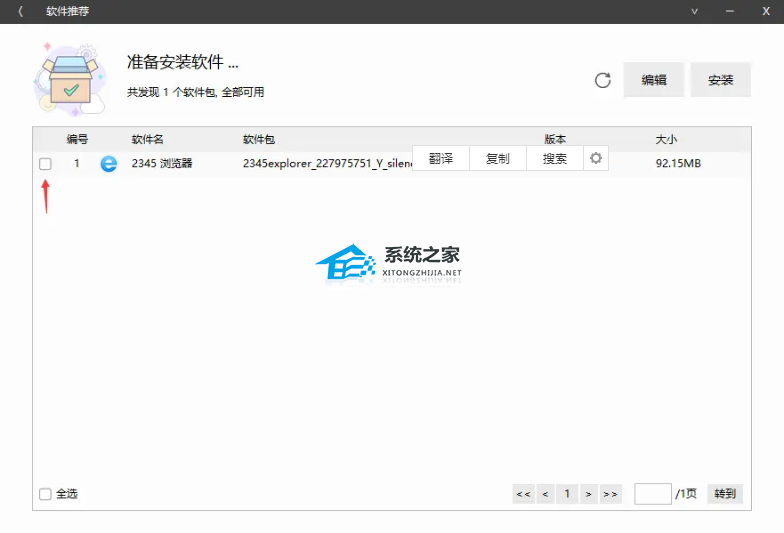This screenshot has height=533, width=784.
Task: Select the 2345explorer package filename cell
Action: (328, 164)
